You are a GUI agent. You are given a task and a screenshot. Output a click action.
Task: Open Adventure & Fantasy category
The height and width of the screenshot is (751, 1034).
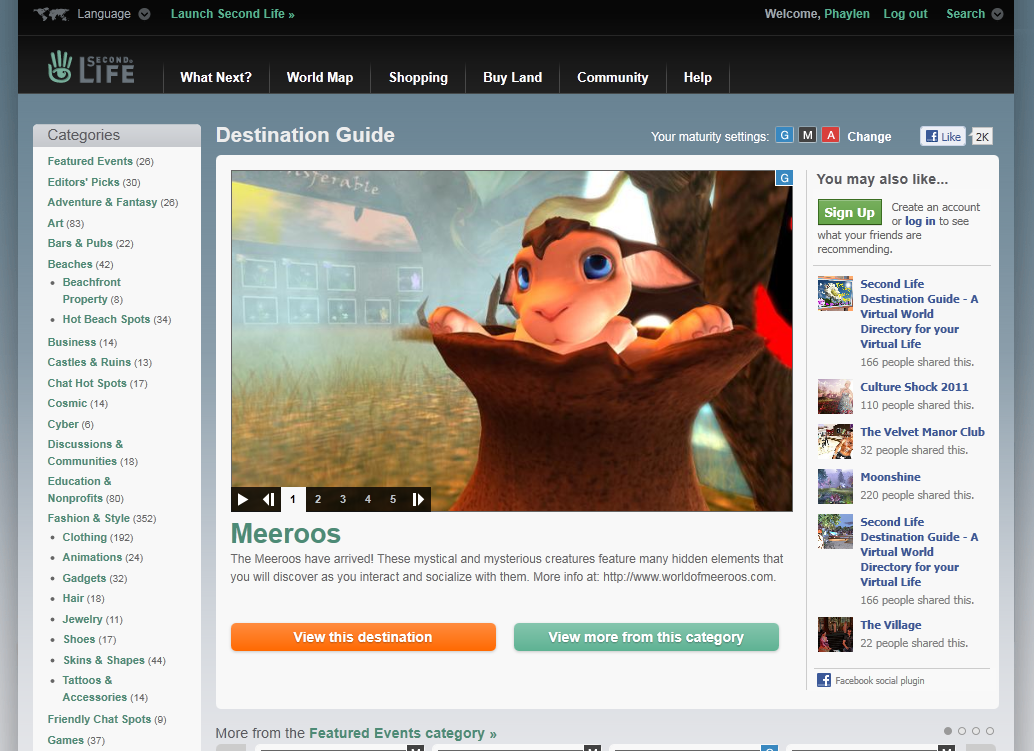[102, 202]
